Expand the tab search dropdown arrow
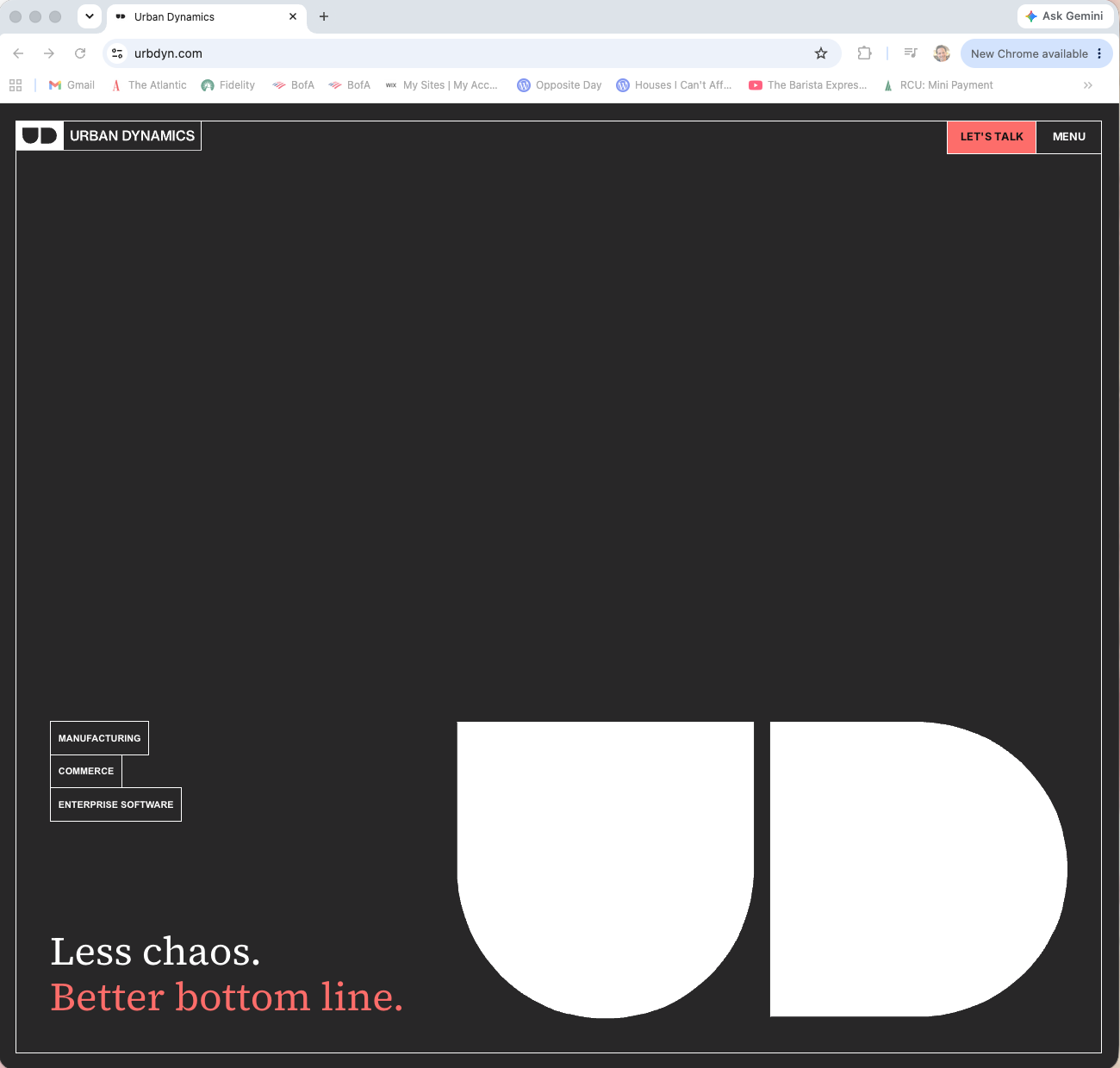The height and width of the screenshot is (1068, 1120). (x=90, y=16)
